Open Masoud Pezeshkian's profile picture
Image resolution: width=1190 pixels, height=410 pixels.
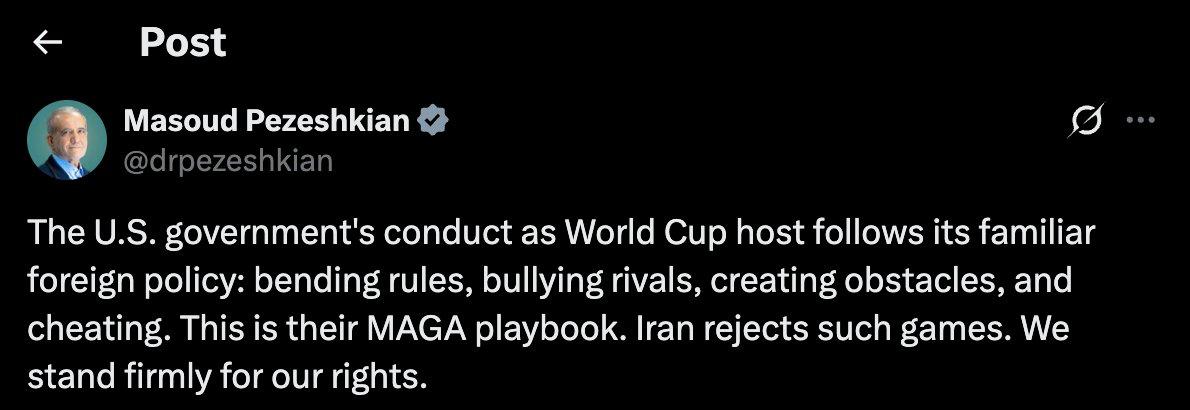point(67,140)
